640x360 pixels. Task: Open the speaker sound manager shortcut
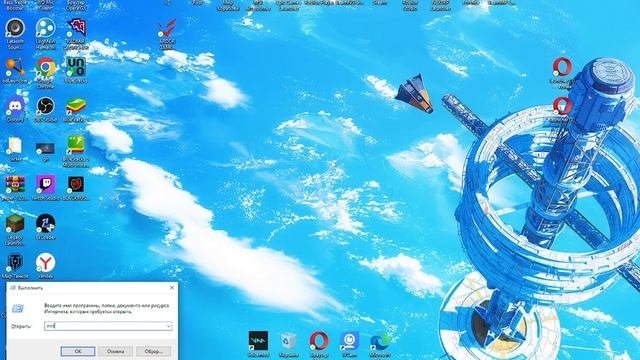(x=15, y=29)
